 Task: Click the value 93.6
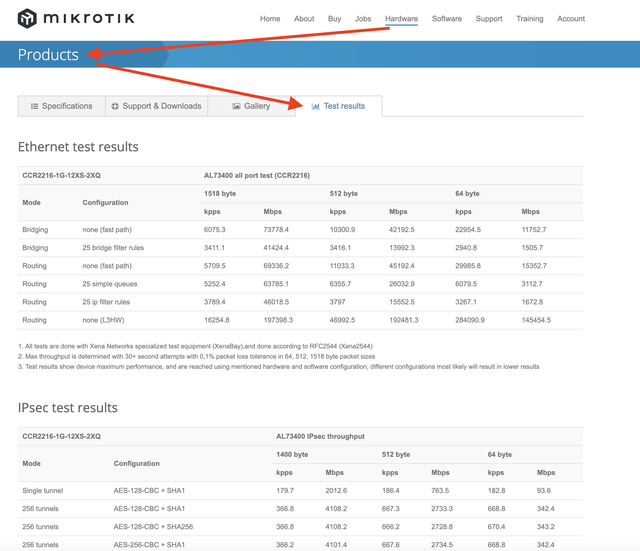(544, 491)
